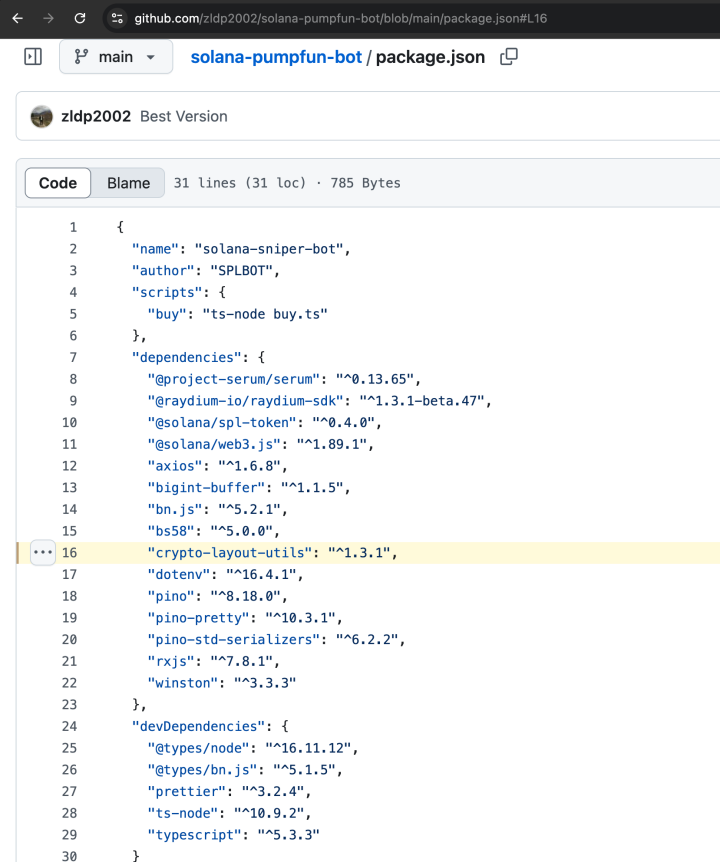The image size is (720, 862).
Task: Switch to Blame view
Action: [128, 183]
